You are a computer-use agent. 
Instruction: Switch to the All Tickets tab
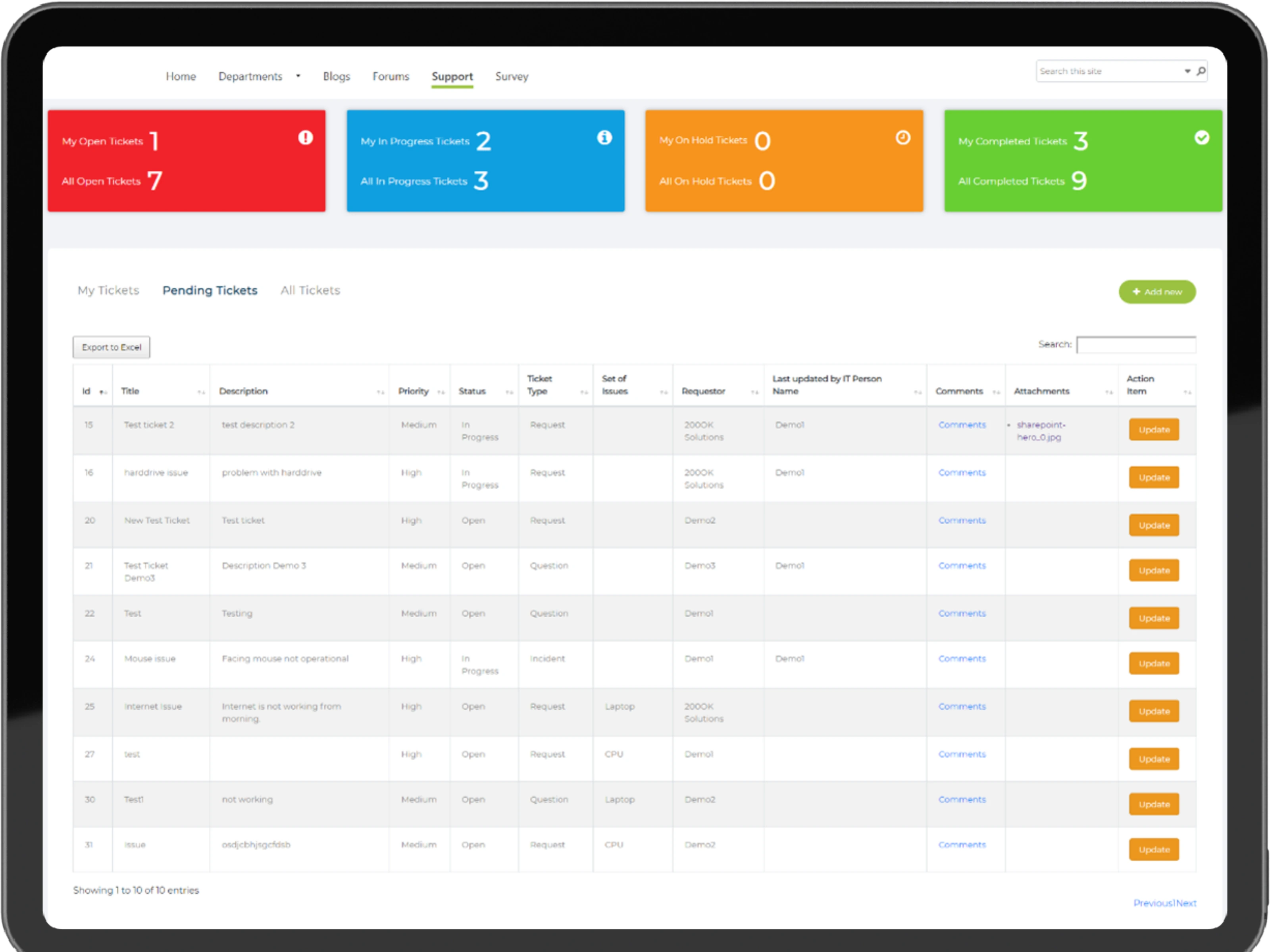310,290
